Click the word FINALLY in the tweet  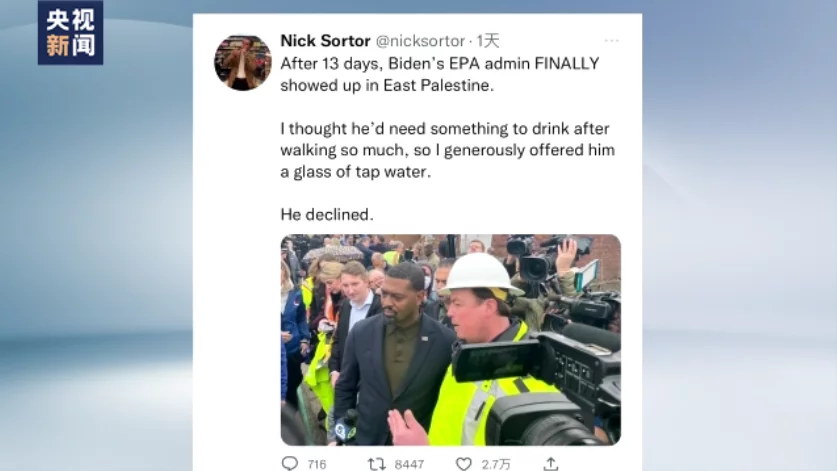[x=563, y=63]
